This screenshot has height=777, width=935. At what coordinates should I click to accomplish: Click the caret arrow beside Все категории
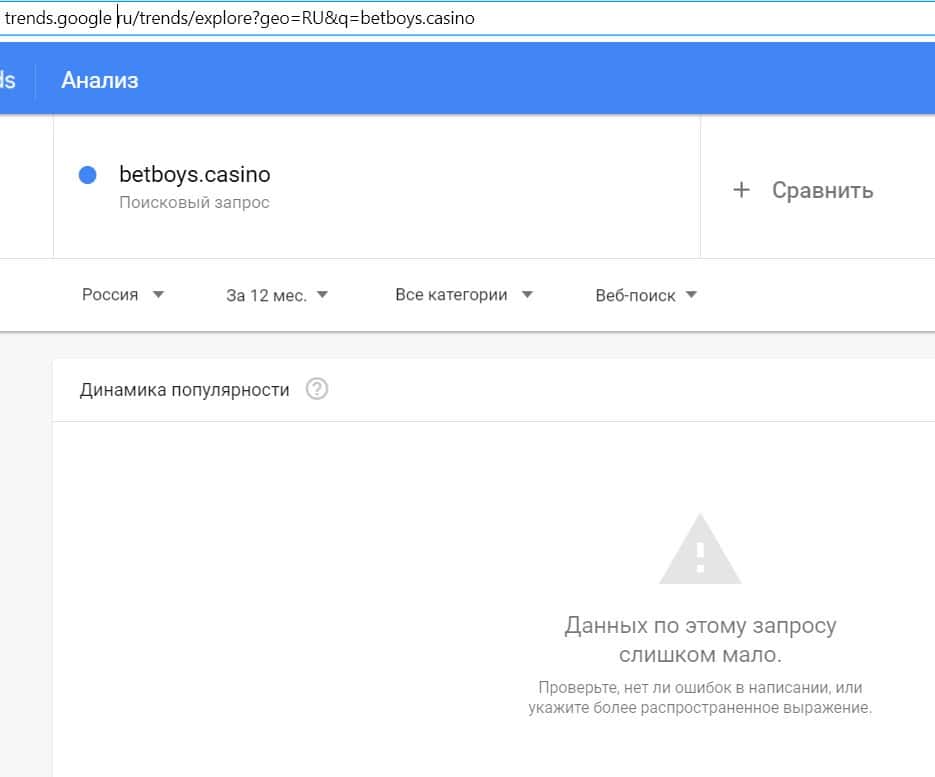point(528,295)
